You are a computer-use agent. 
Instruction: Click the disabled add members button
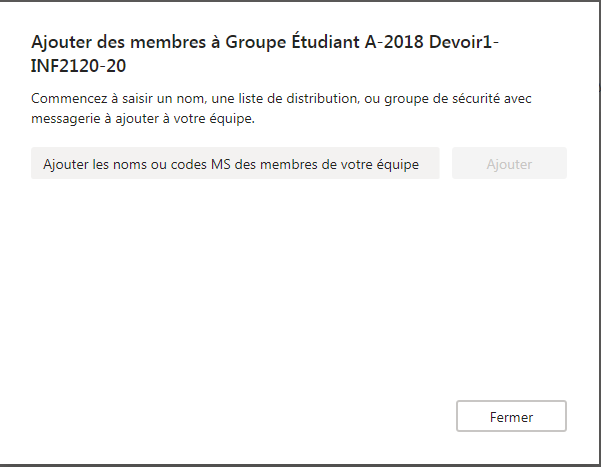[509, 164]
